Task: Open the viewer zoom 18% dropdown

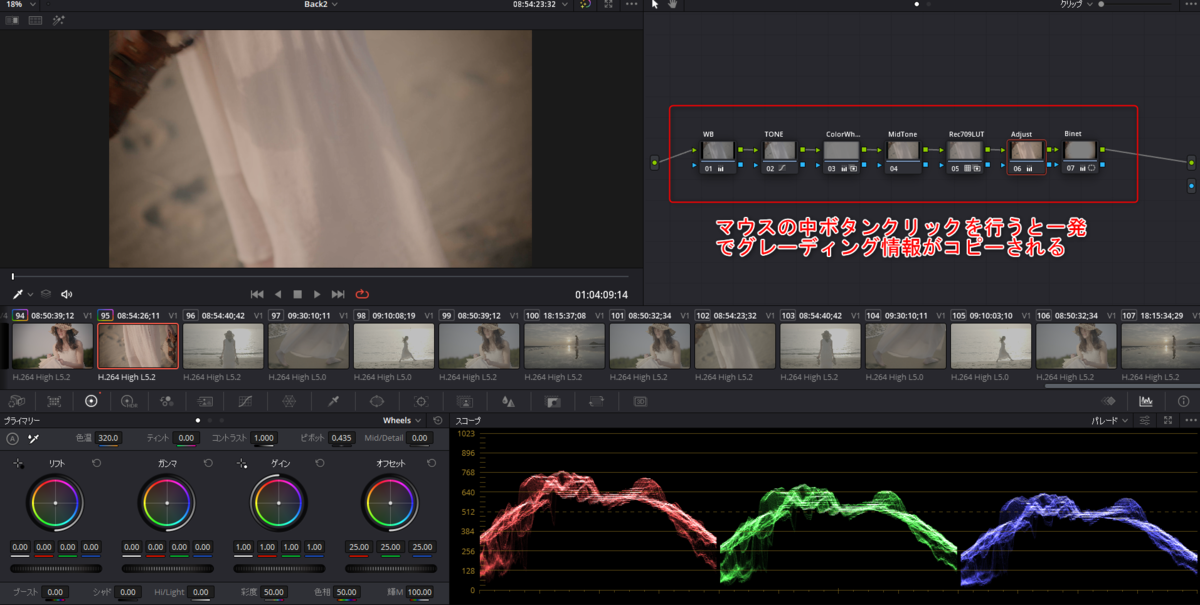Action: tap(19, 5)
